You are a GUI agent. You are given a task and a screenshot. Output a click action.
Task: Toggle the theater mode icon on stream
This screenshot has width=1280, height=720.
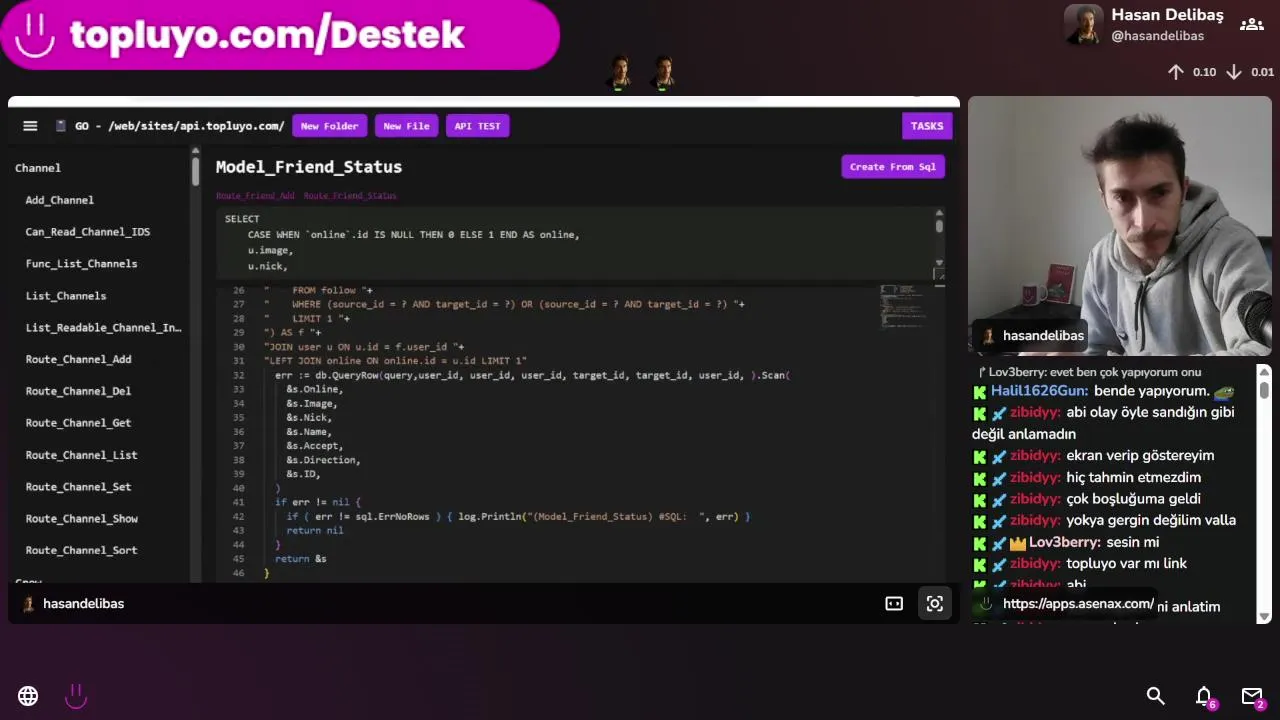tap(894, 604)
